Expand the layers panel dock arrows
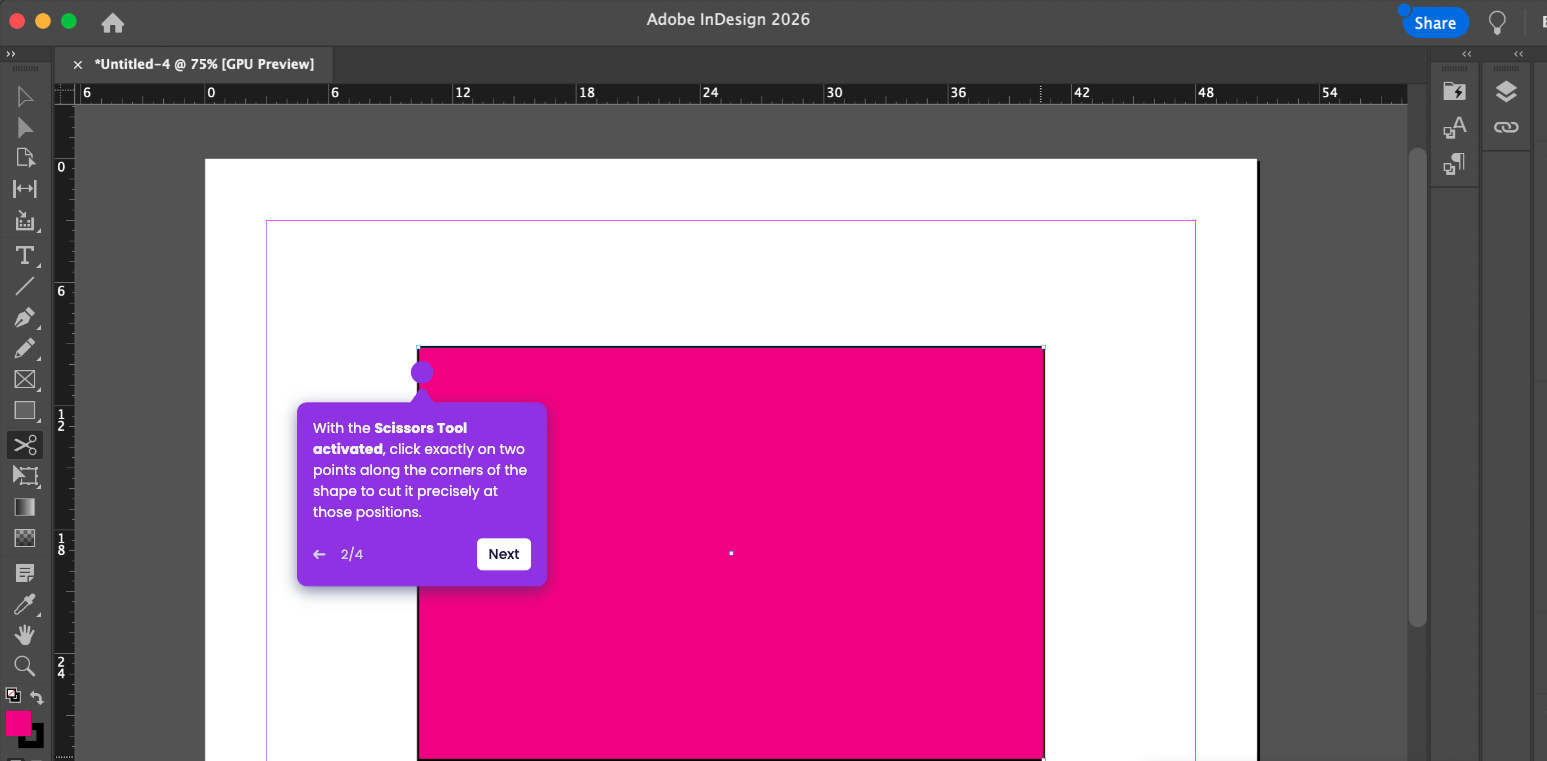This screenshot has width=1547, height=761. pos(1518,54)
